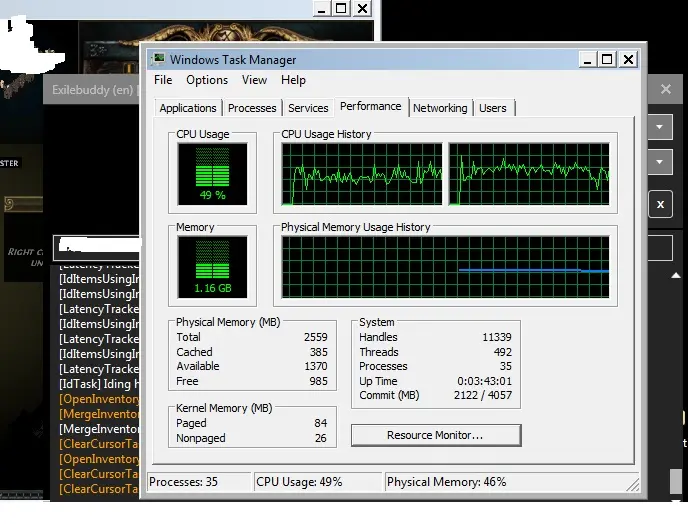Minimize the Windows Task Manager window
The width and height of the screenshot is (688, 524).
coord(587,59)
